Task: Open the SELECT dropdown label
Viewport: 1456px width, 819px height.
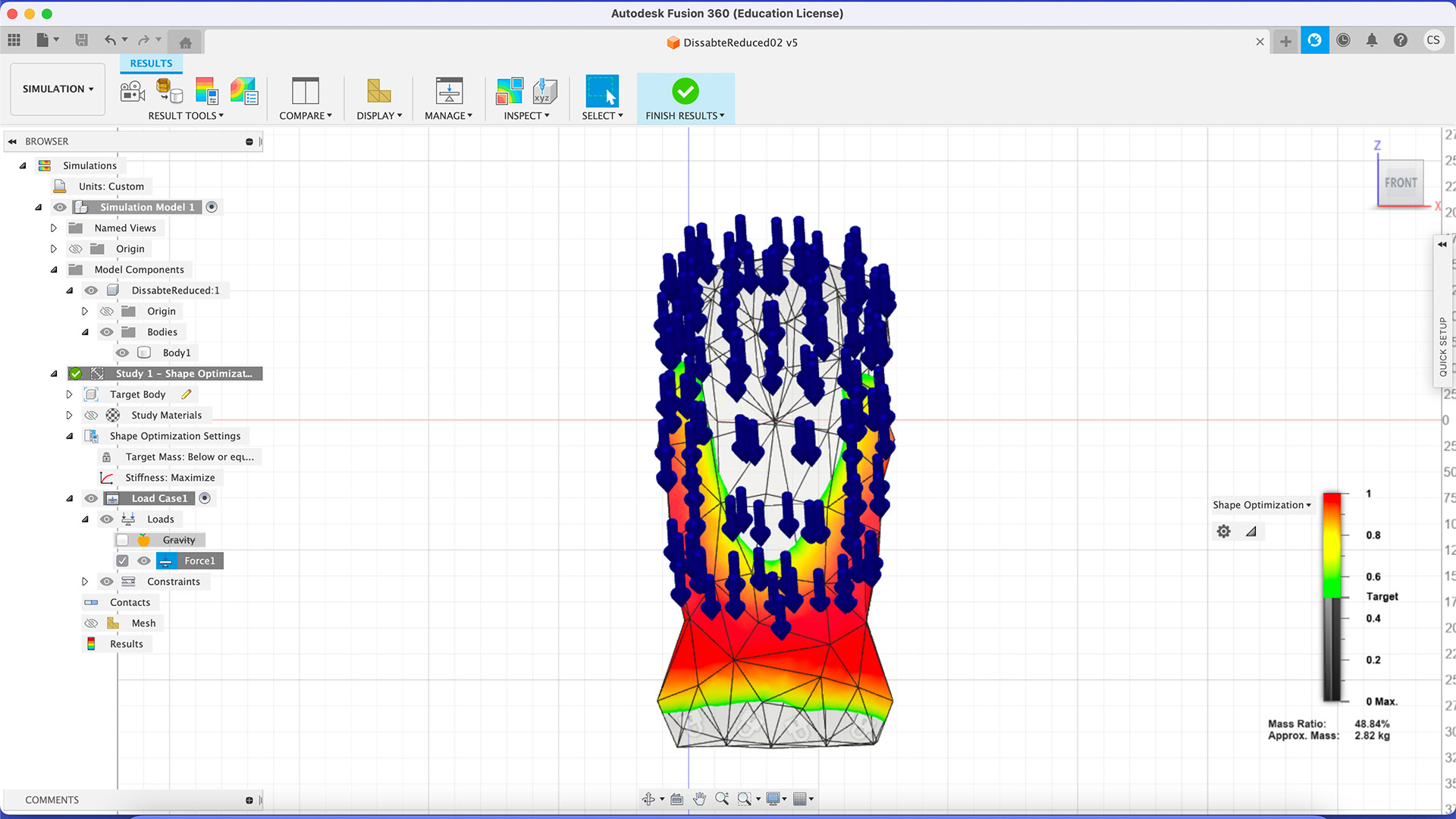Action: pos(602,116)
